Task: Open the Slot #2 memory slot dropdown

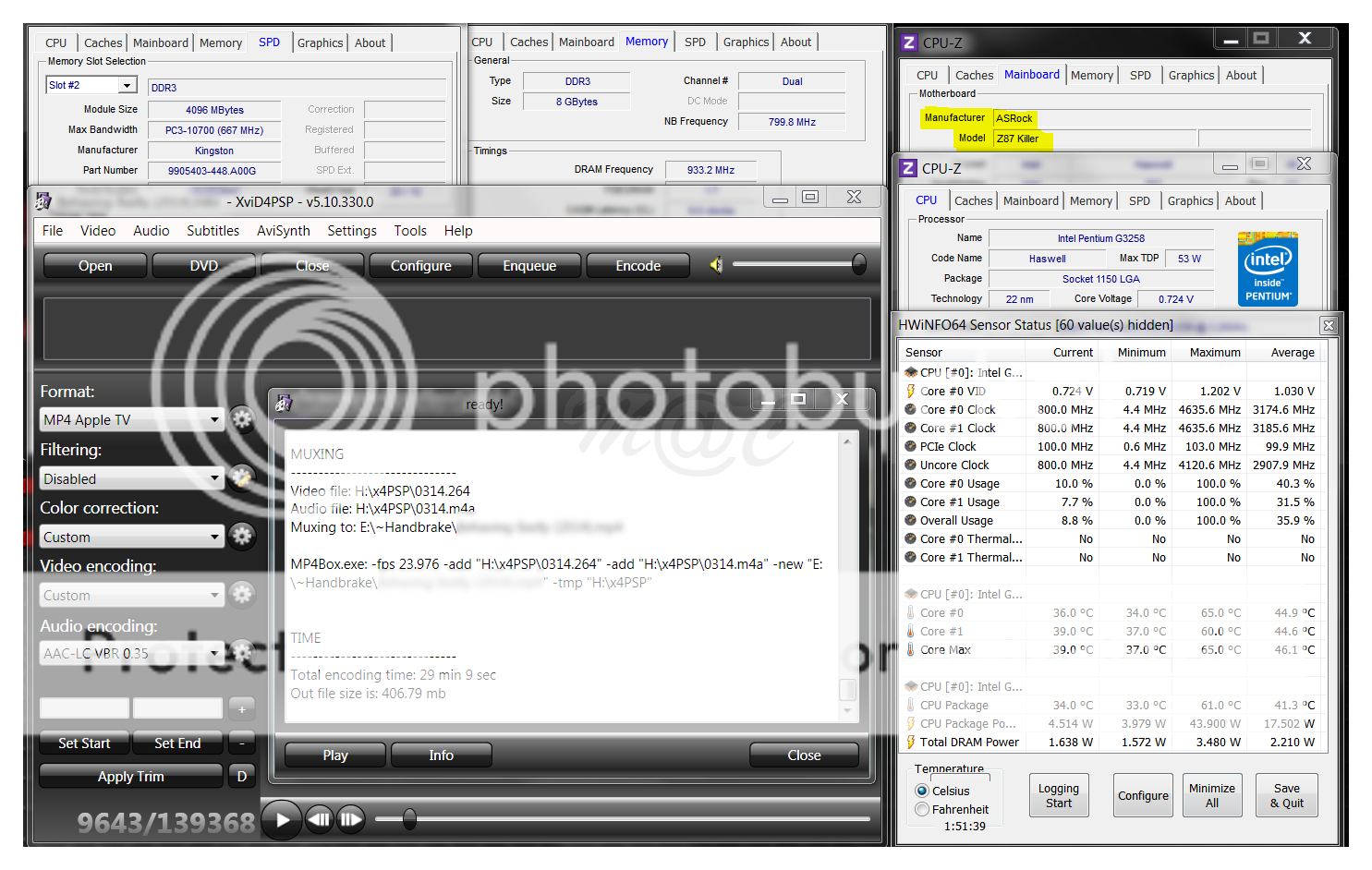Action: pos(91,85)
